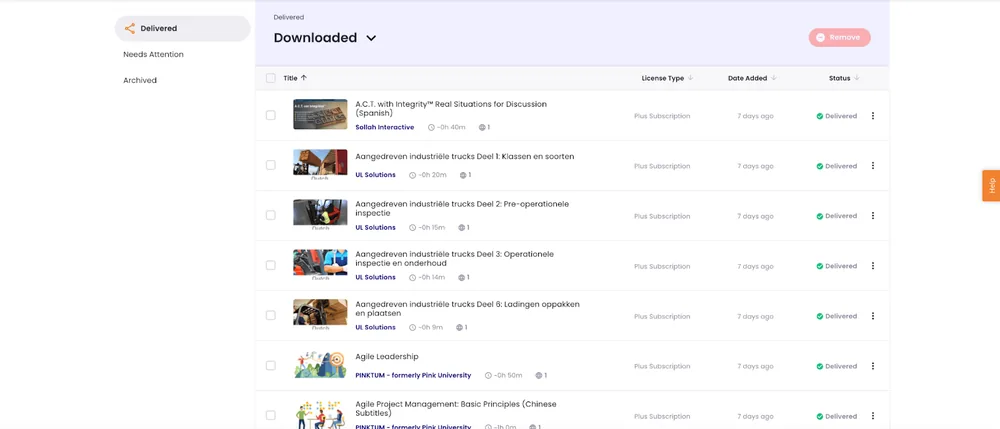Open the Needs Attention section
This screenshot has height=429, width=1000.
(153, 55)
